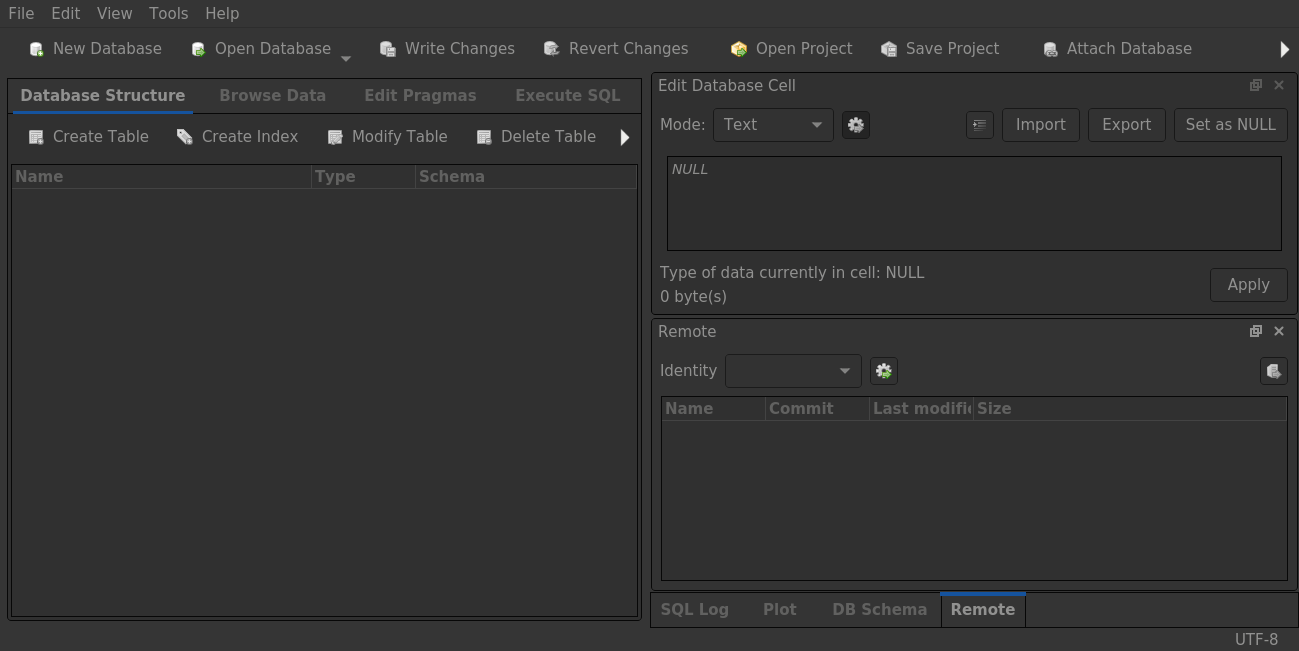
Task: Float the Remote panel
Action: [x=1256, y=332]
